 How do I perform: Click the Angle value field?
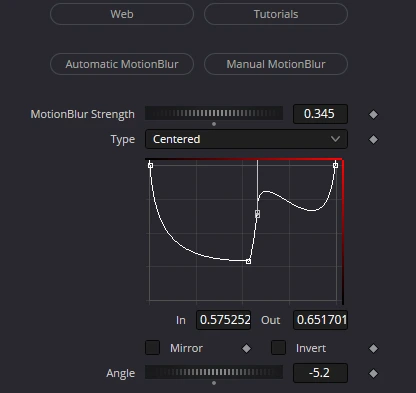tap(320, 373)
